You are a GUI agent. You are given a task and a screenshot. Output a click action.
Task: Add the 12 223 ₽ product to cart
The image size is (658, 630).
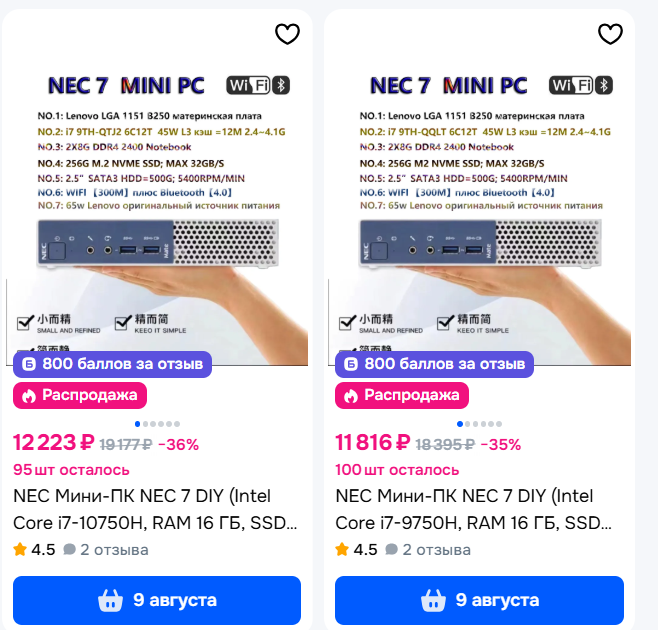click(x=157, y=601)
